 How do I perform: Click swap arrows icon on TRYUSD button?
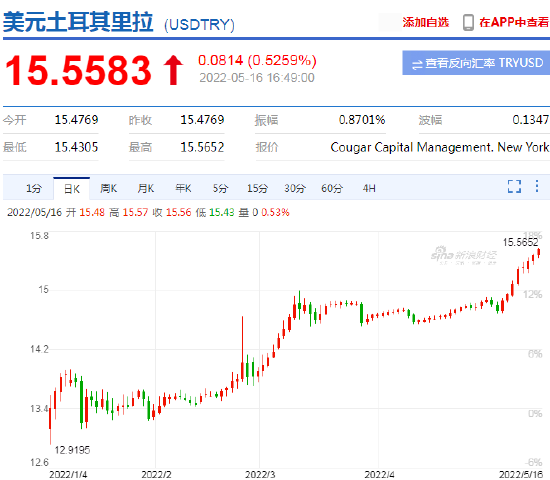click(x=417, y=65)
